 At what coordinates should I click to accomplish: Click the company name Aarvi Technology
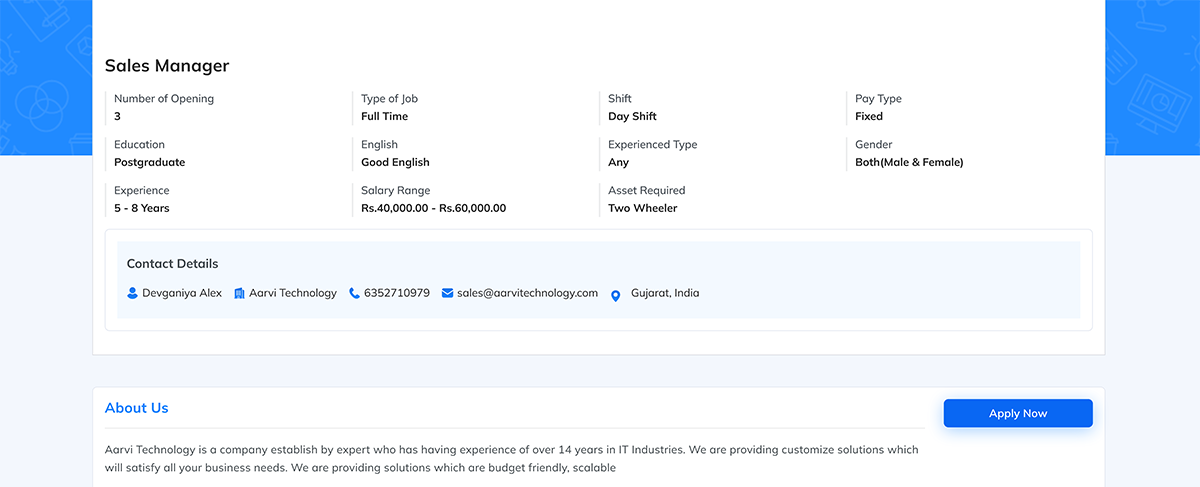coord(293,293)
